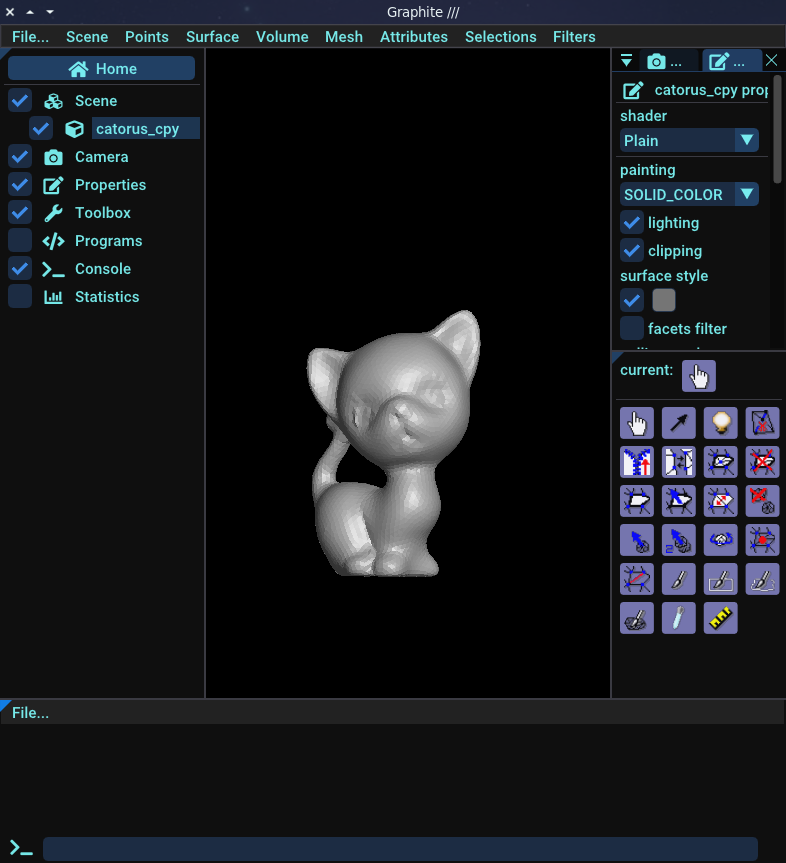Click the Home button

pos(101,69)
